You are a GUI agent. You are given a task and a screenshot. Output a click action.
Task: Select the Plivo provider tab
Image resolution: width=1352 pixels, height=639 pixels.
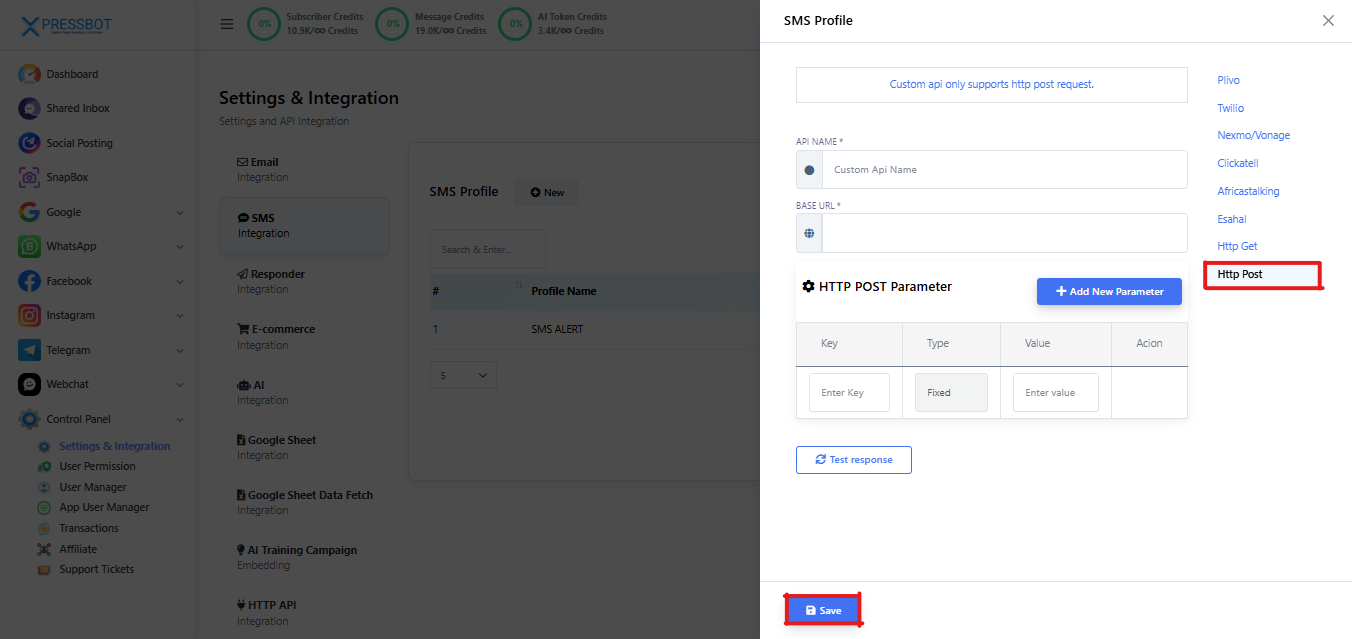1228,80
